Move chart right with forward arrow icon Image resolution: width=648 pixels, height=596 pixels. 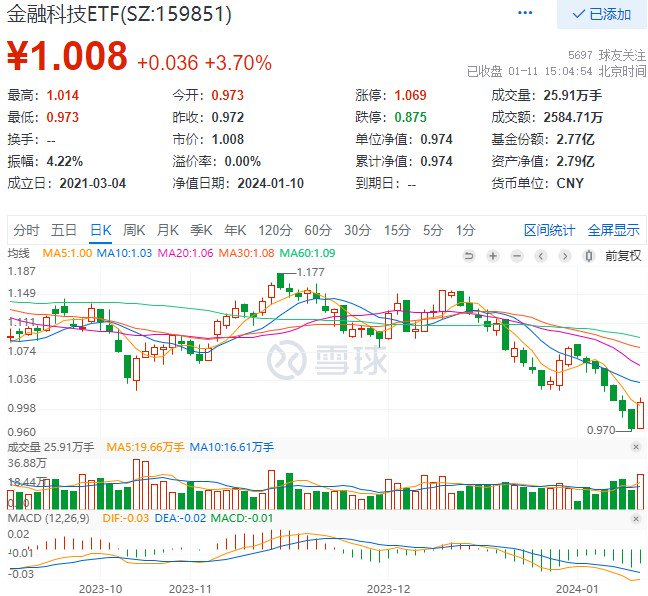pos(565,256)
